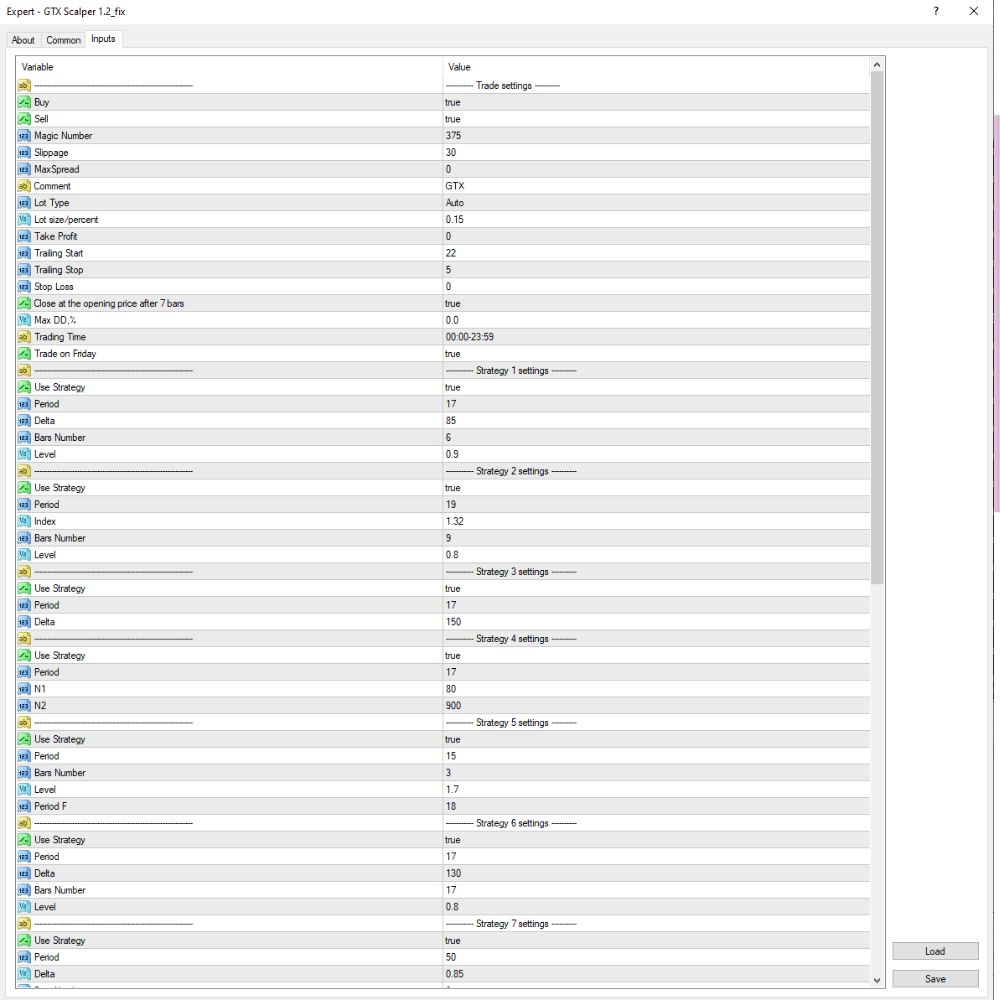Click the integer icon beside Take Profit

pyautogui.click(x=24, y=237)
